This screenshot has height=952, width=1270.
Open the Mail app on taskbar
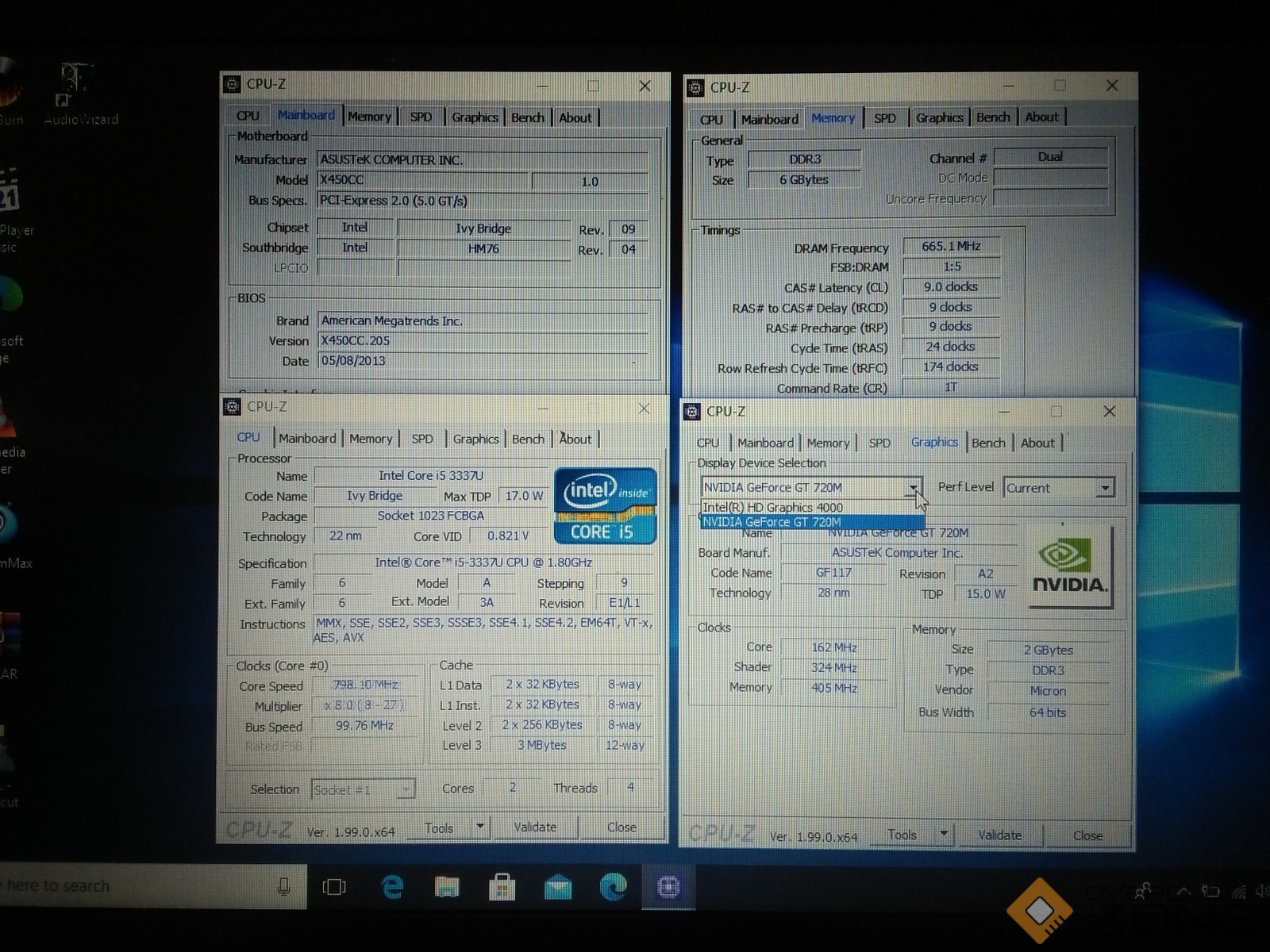pos(558,887)
